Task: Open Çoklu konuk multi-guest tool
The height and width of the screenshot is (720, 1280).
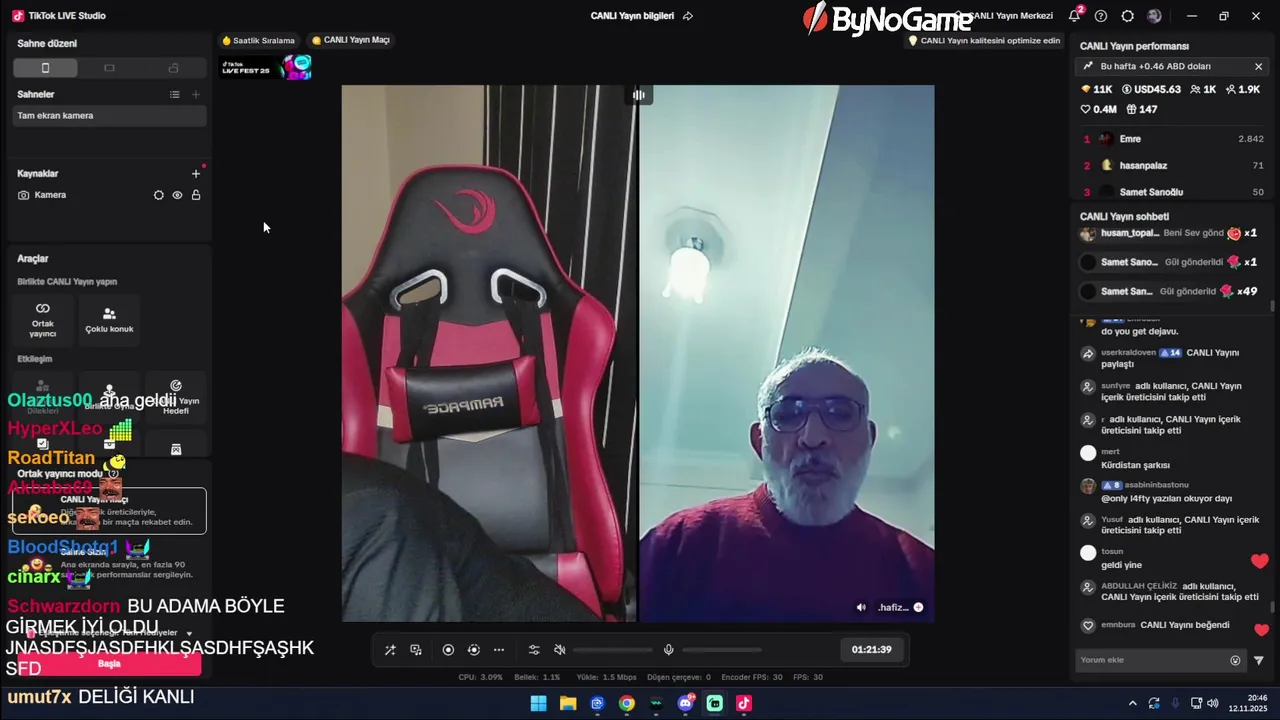Action: [109, 319]
